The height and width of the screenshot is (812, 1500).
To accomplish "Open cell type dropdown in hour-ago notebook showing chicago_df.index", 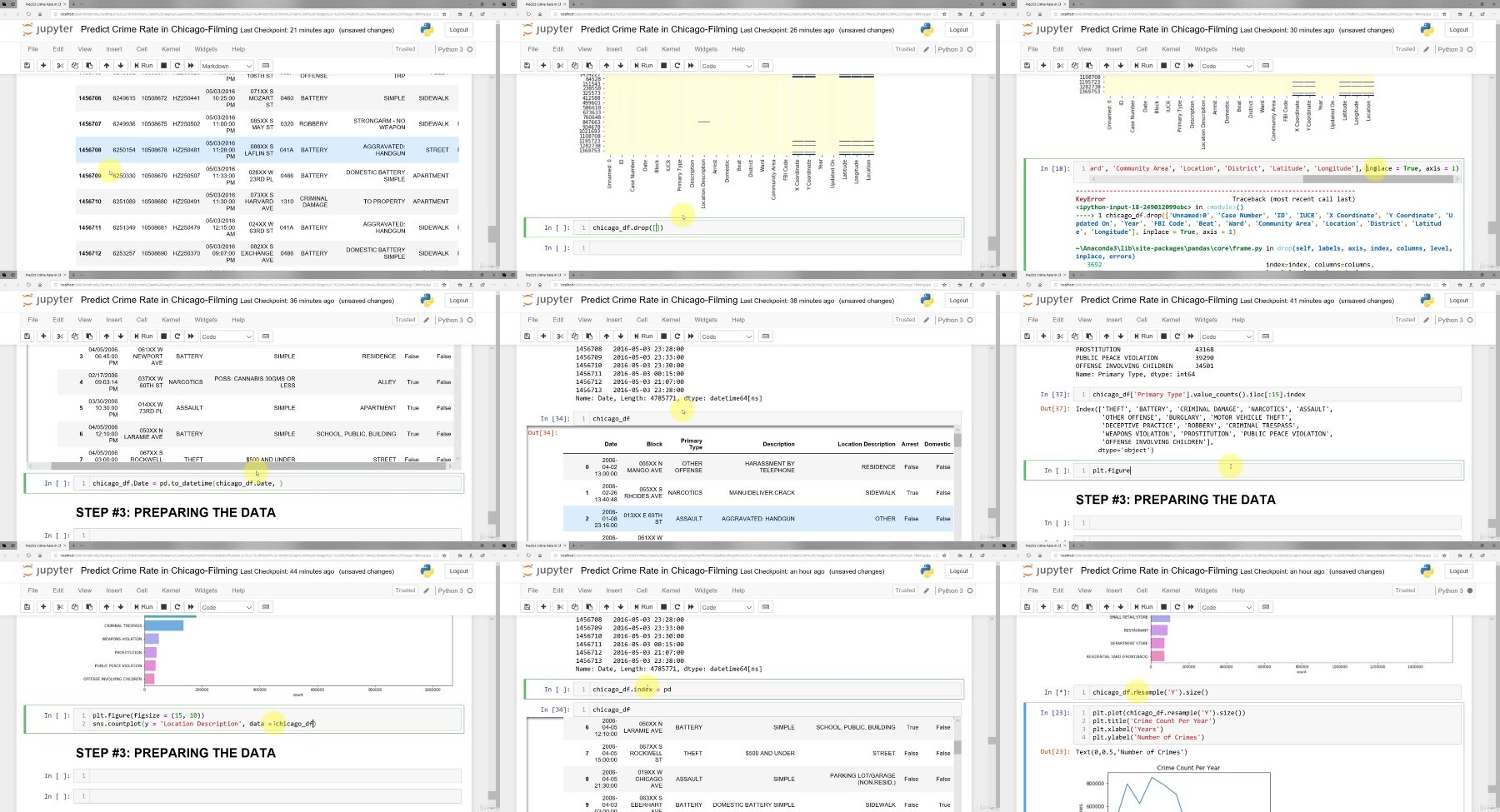I will click(726, 606).
